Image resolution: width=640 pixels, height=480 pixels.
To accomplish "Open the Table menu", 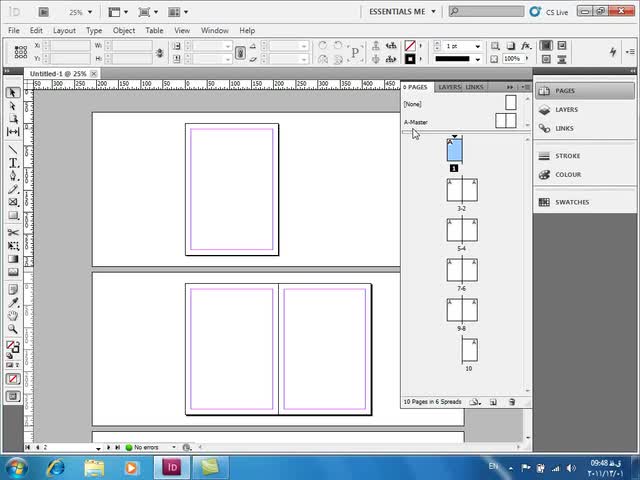I will click(x=154, y=31).
